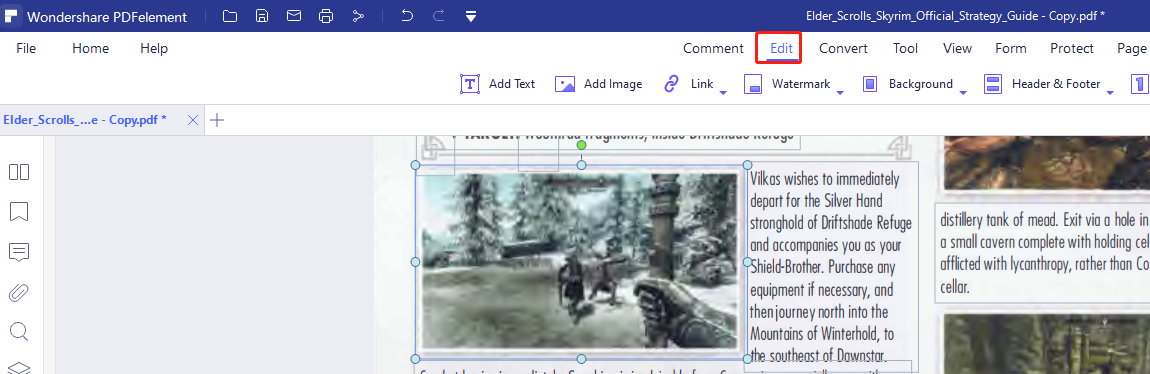Click the Open folder icon in title bar
This screenshot has height=374, width=1150.
pos(230,16)
